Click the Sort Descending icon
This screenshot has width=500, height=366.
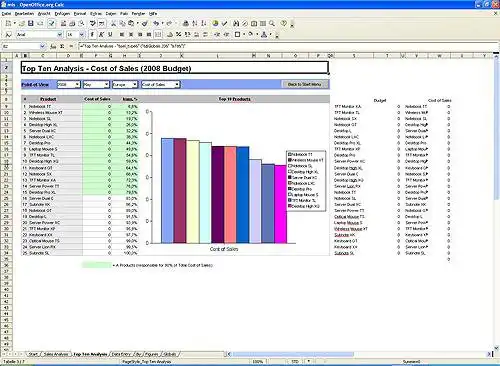204,23
